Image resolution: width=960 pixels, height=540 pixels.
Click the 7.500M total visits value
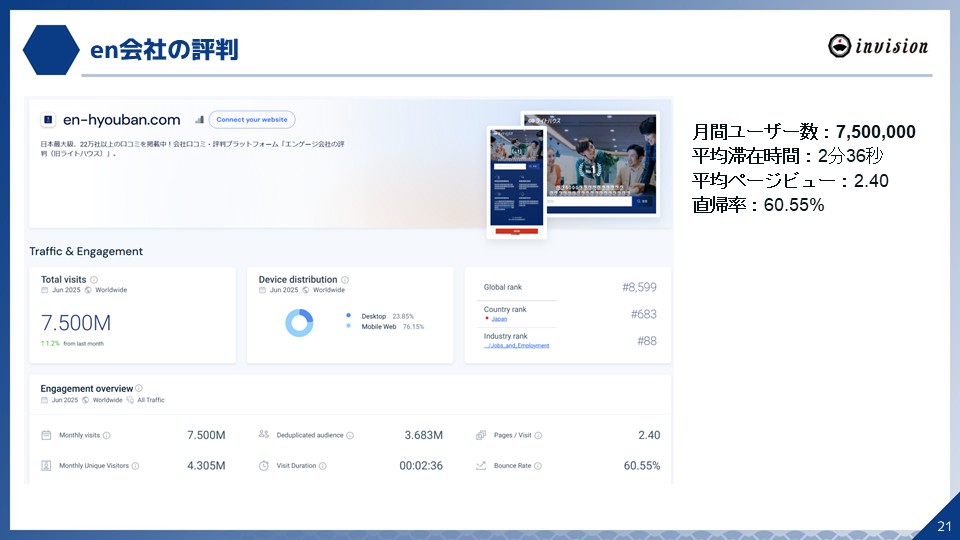(76, 323)
